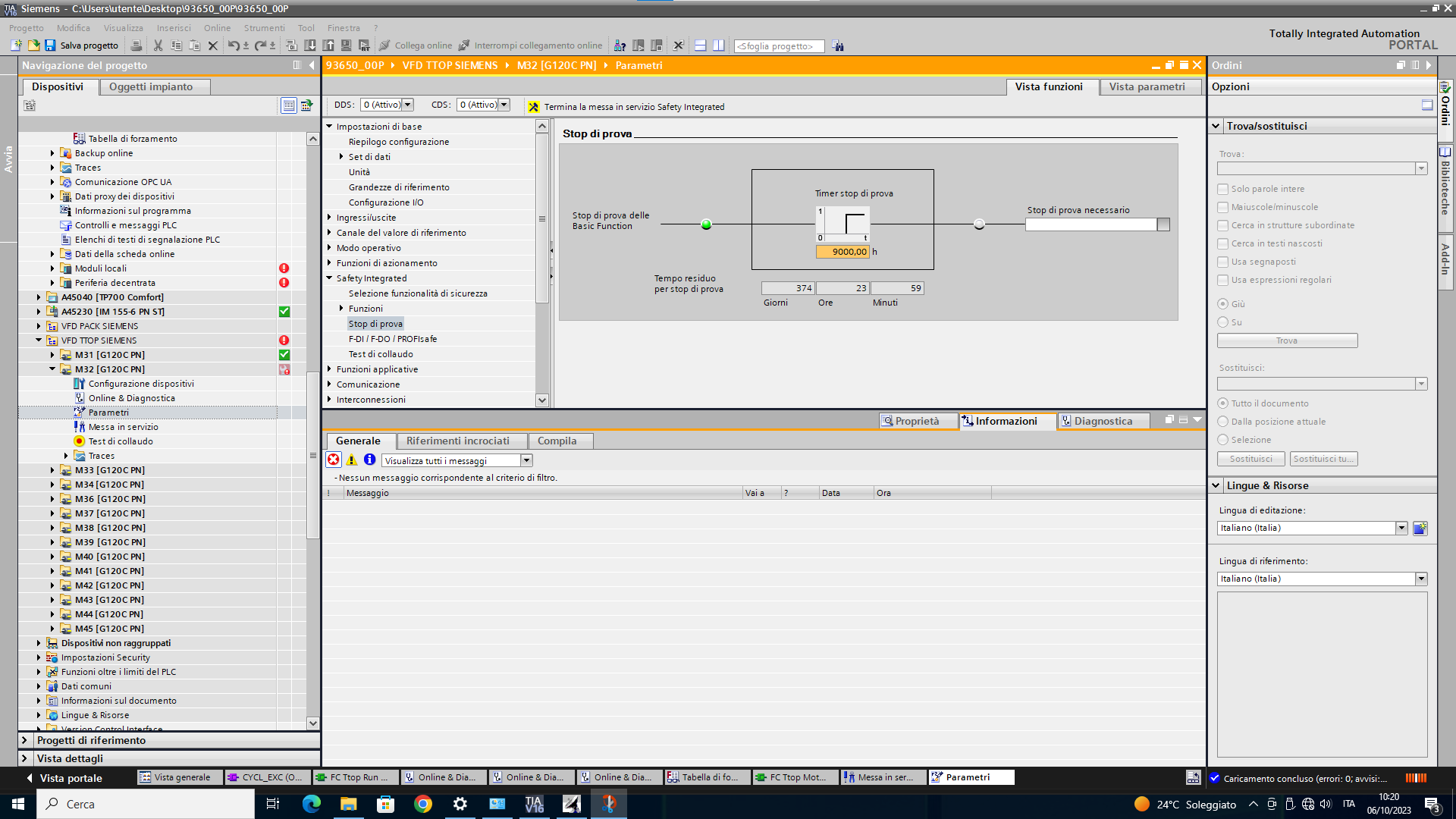Select the Giù radio button
This screenshot has height=819, width=1456.
click(x=1222, y=304)
